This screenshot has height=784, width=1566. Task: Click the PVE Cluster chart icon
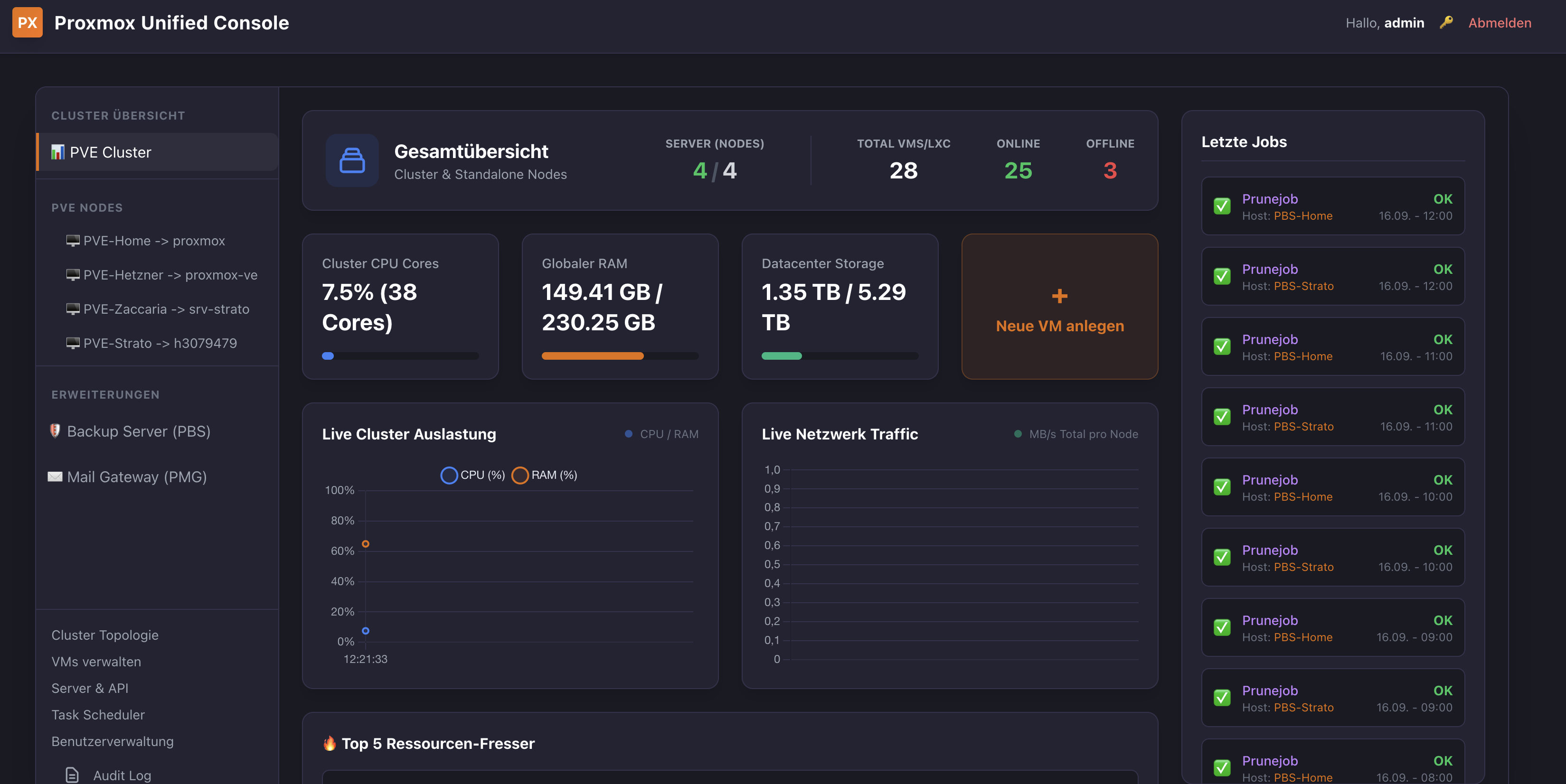58,152
